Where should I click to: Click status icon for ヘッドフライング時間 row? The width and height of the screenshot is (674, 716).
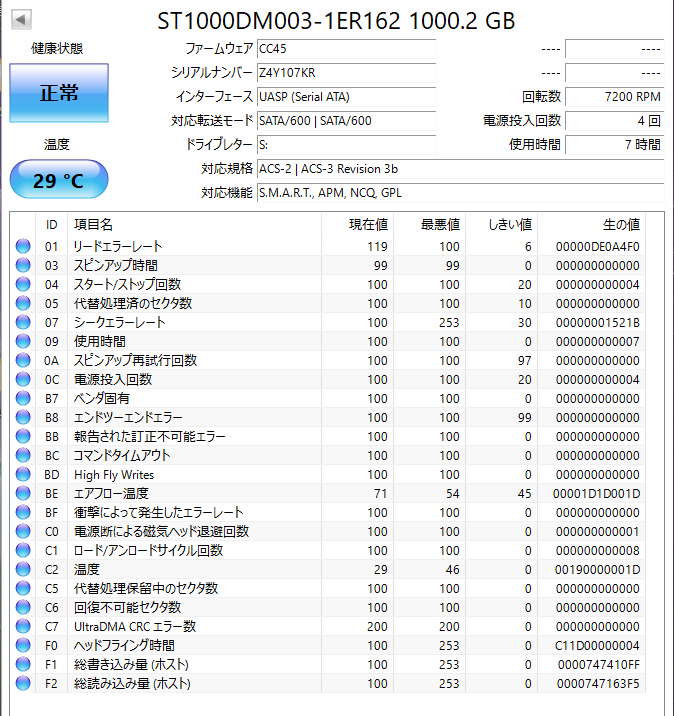coord(23,646)
